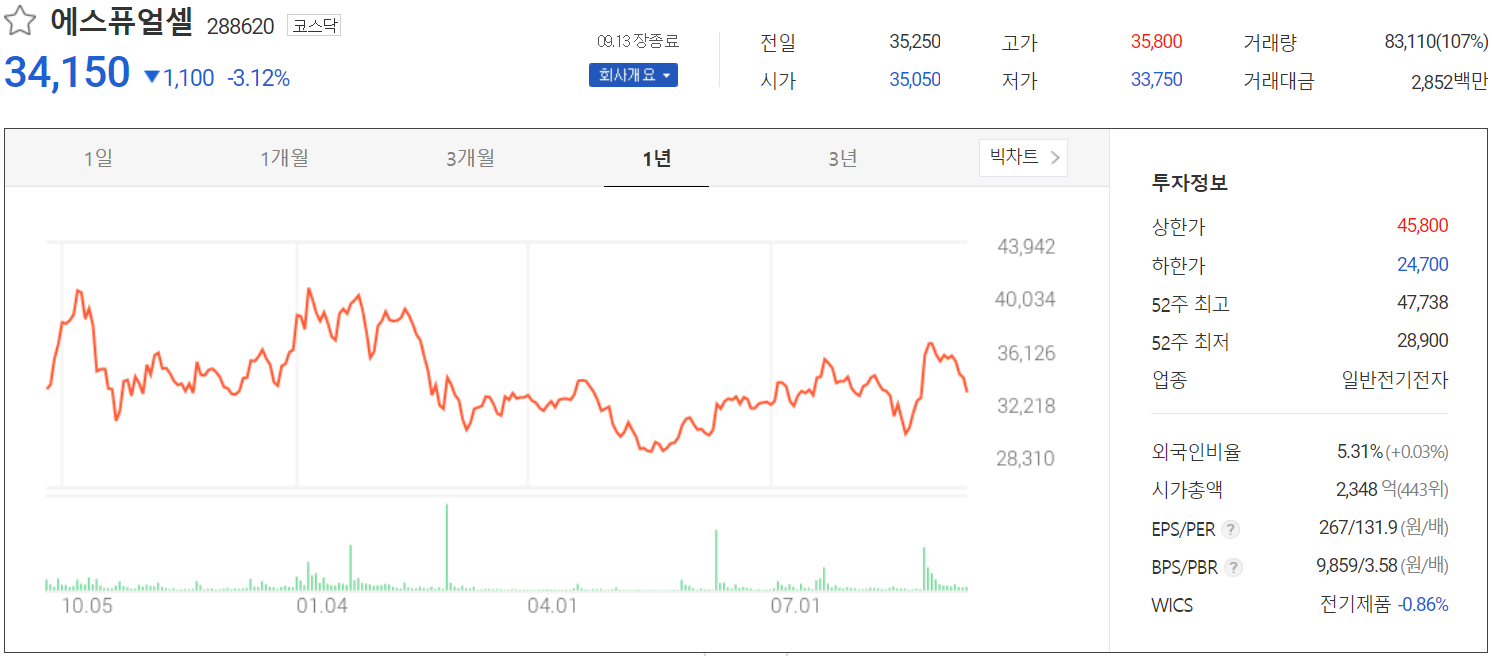The height and width of the screenshot is (656, 1492).
Task: Click the price change -3.12% value
Action: tap(258, 78)
